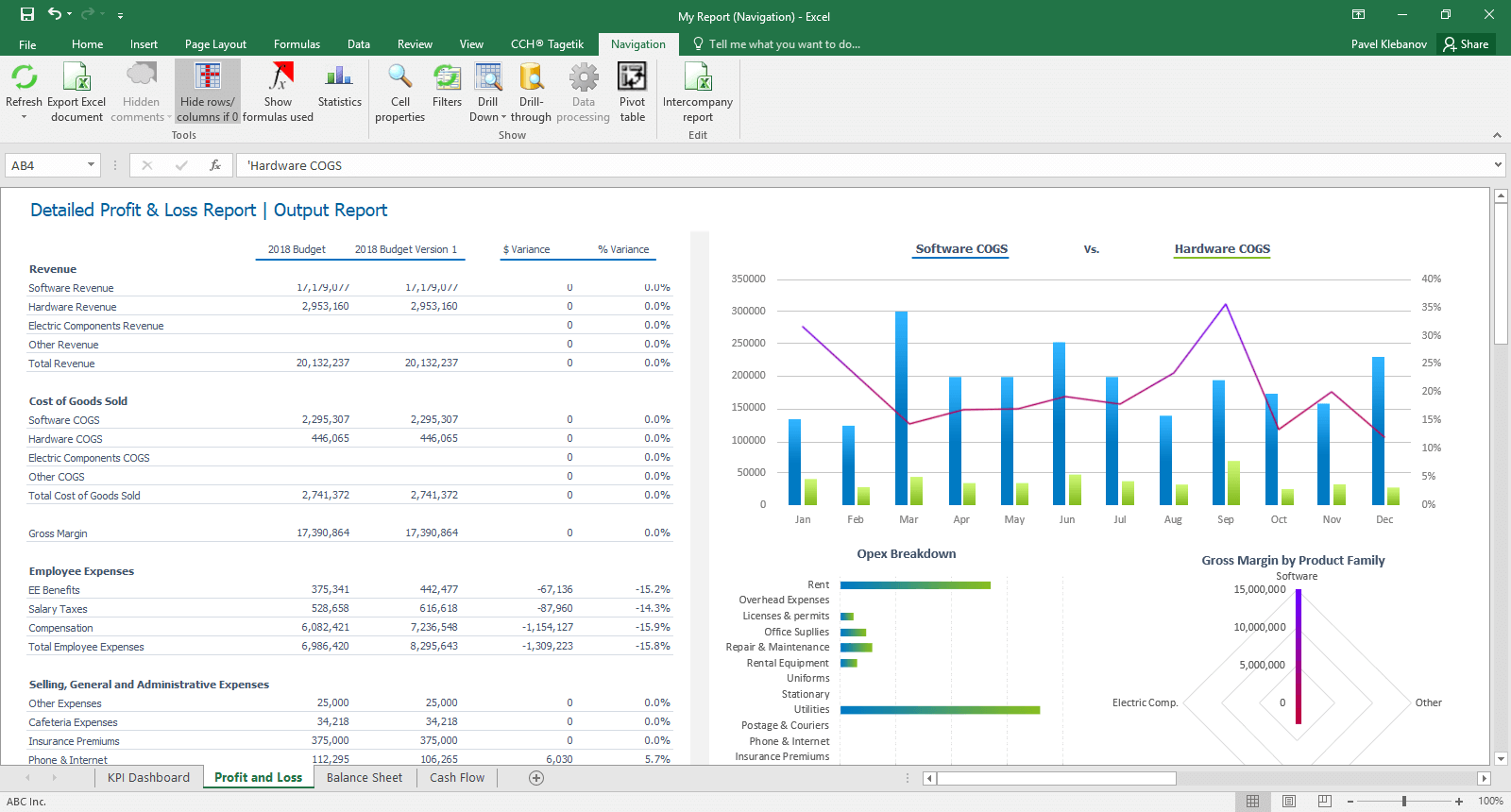Switch to the Balance Sheet tab
Image resolution: width=1511 pixels, height=812 pixels.
coord(364,778)
